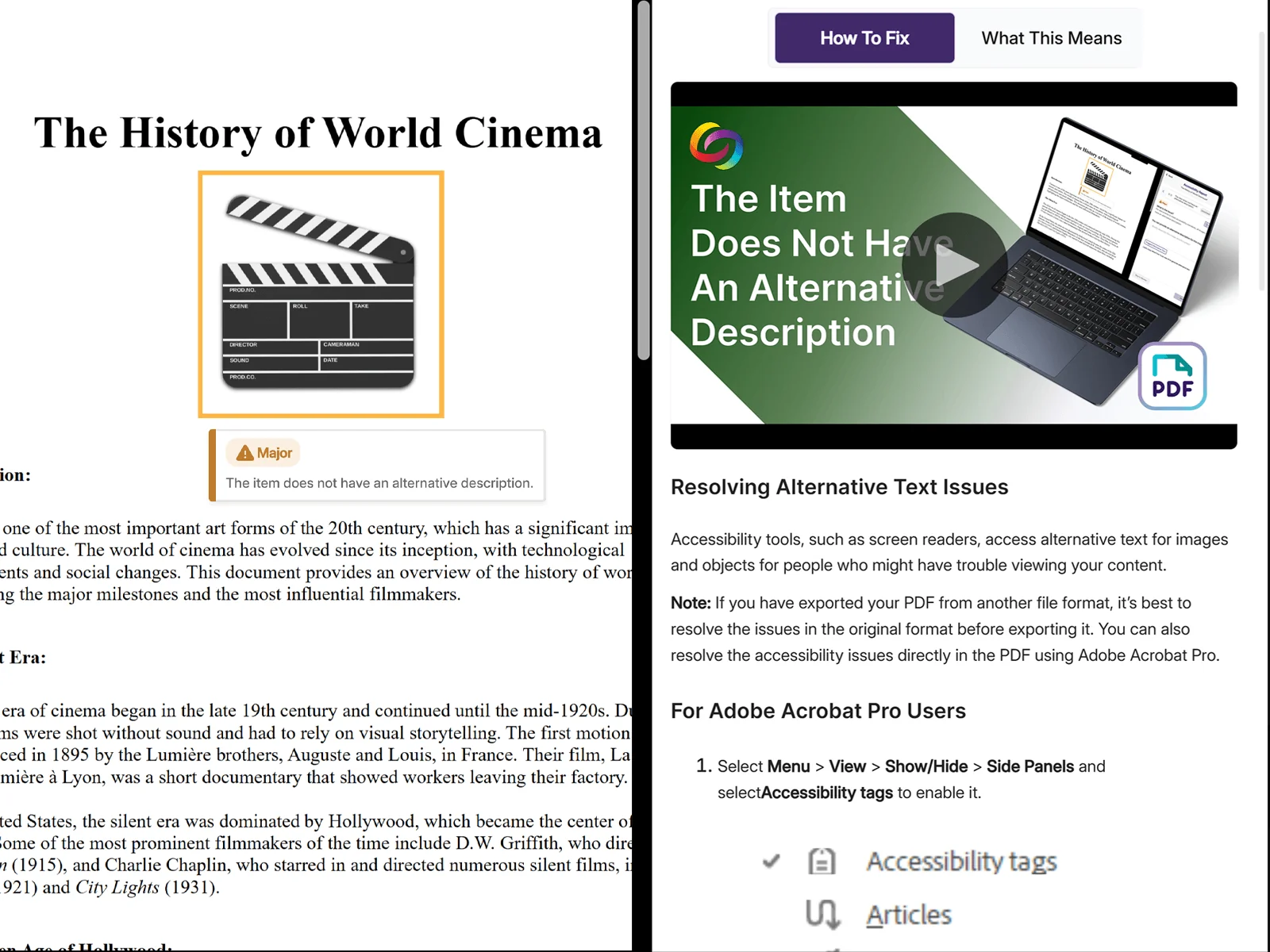1270x952 pixels.
Task: Click the Accessibility tags document icon
Action: [x=822, y=861]
